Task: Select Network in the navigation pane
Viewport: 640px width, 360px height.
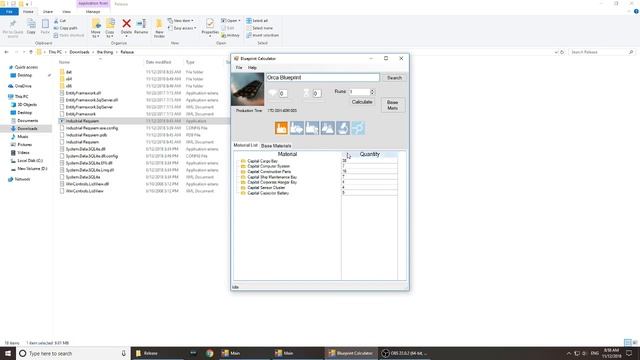Action: click(x=22, y=179)
